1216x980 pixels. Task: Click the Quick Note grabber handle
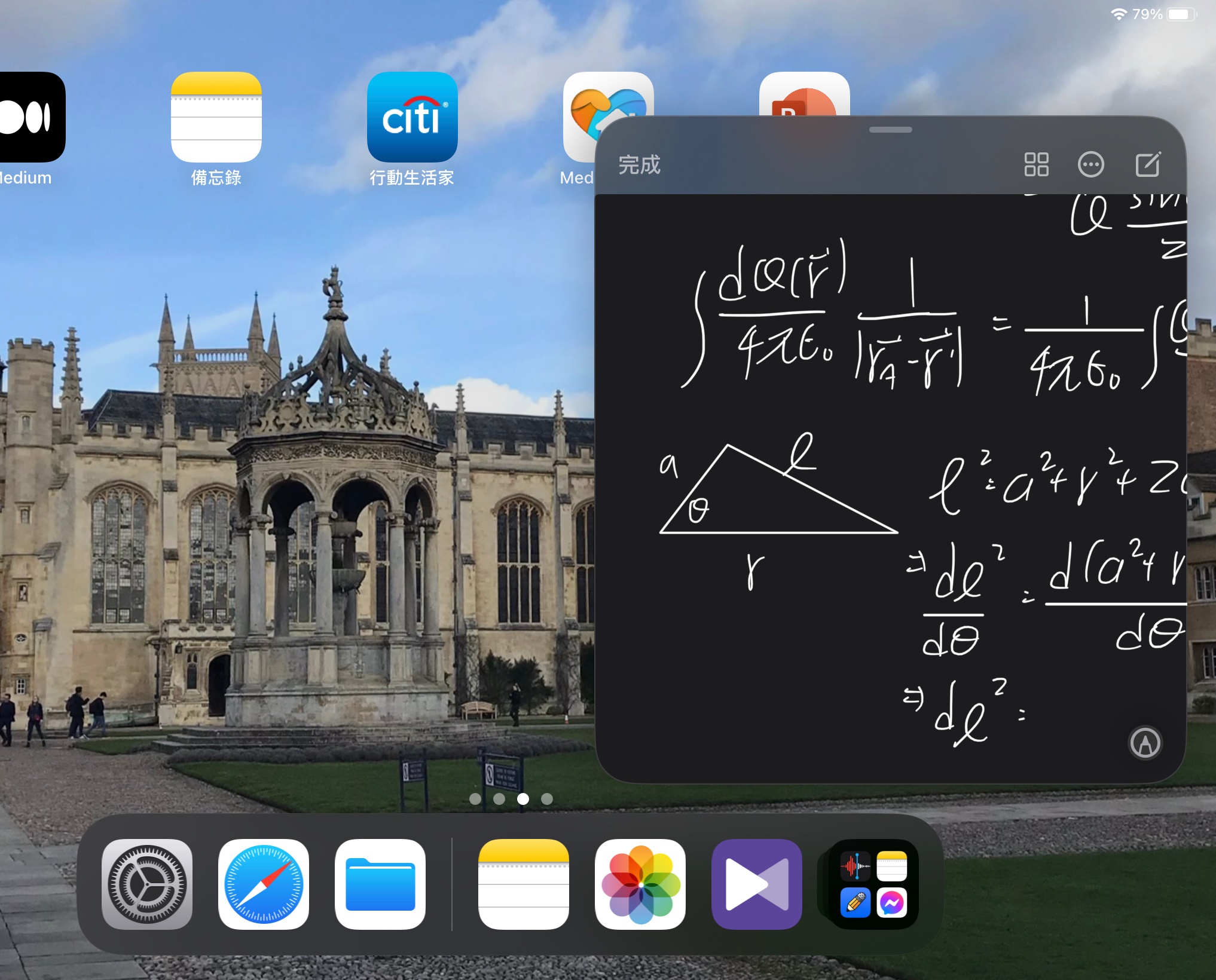890,130
